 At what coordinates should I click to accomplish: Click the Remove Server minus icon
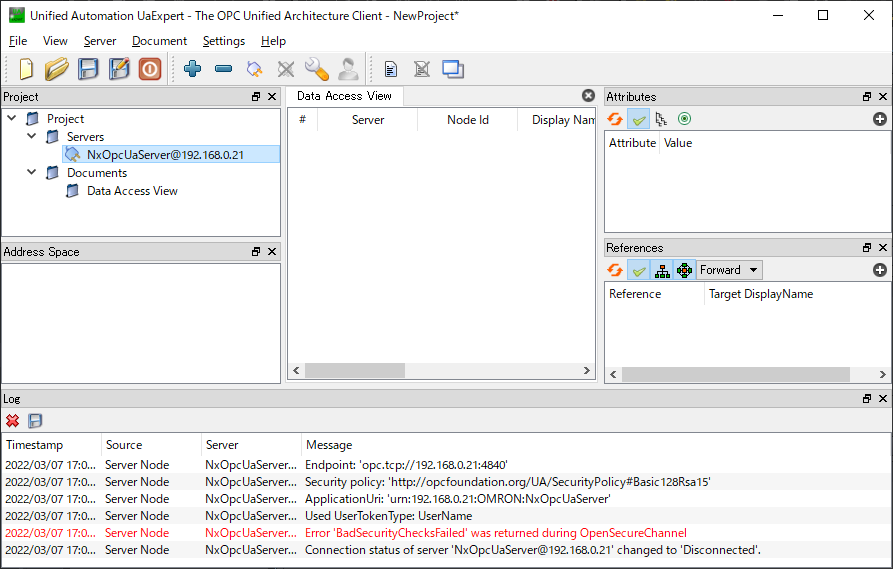tap(224, 69)
